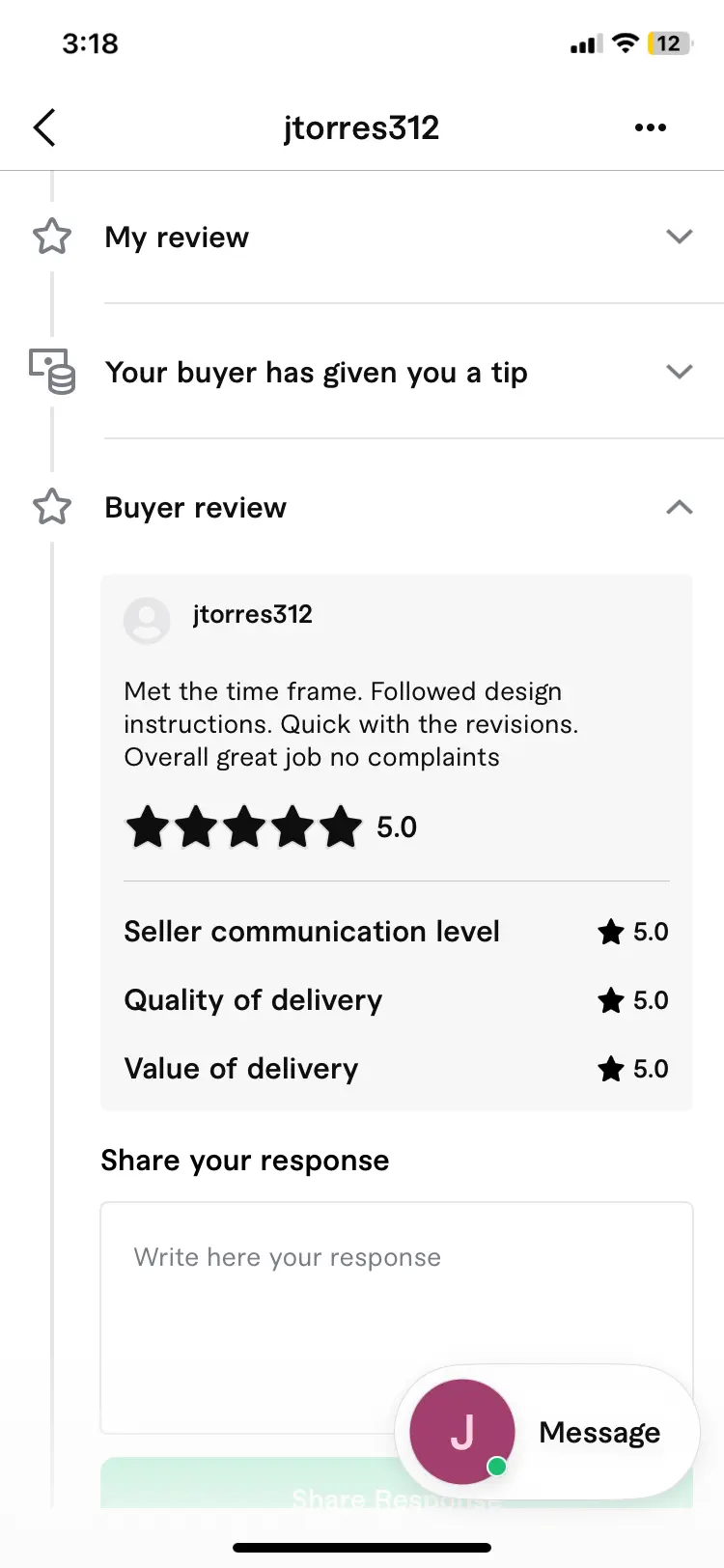Tap the purple J avatar bubble

click(x=462, y=1432)
